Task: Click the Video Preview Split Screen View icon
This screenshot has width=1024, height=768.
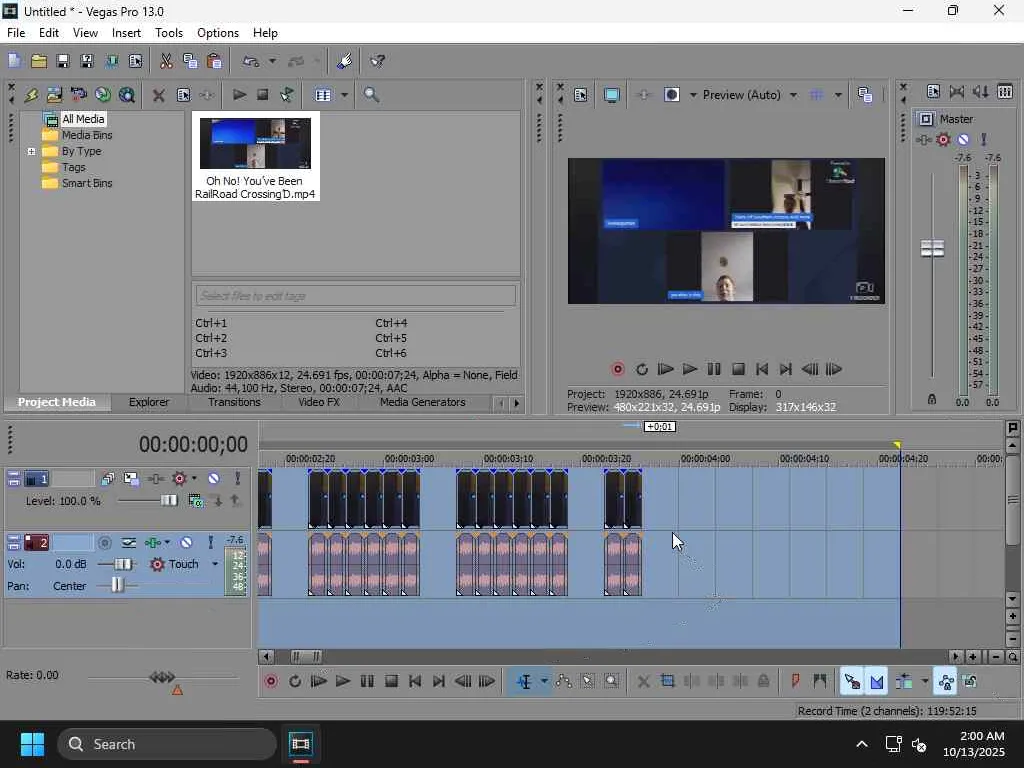Action: click(x=672, y=95)
